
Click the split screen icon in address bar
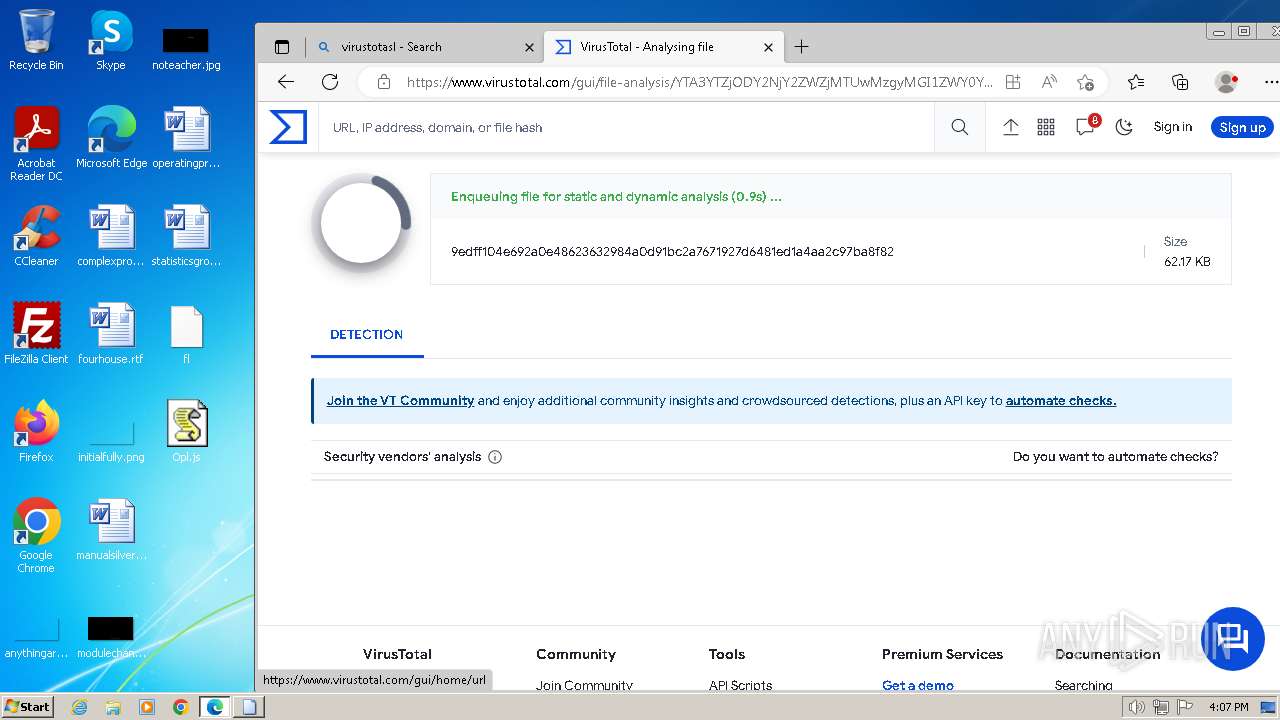(1013, 82)
